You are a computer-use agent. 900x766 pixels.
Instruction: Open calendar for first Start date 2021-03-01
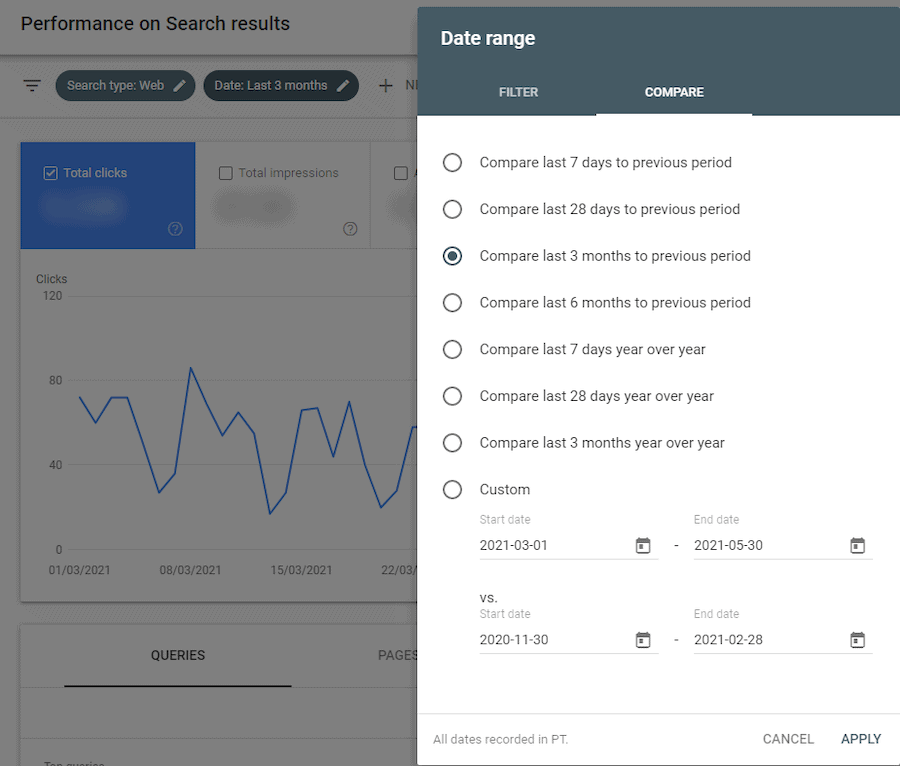click(x=643, y=545)
